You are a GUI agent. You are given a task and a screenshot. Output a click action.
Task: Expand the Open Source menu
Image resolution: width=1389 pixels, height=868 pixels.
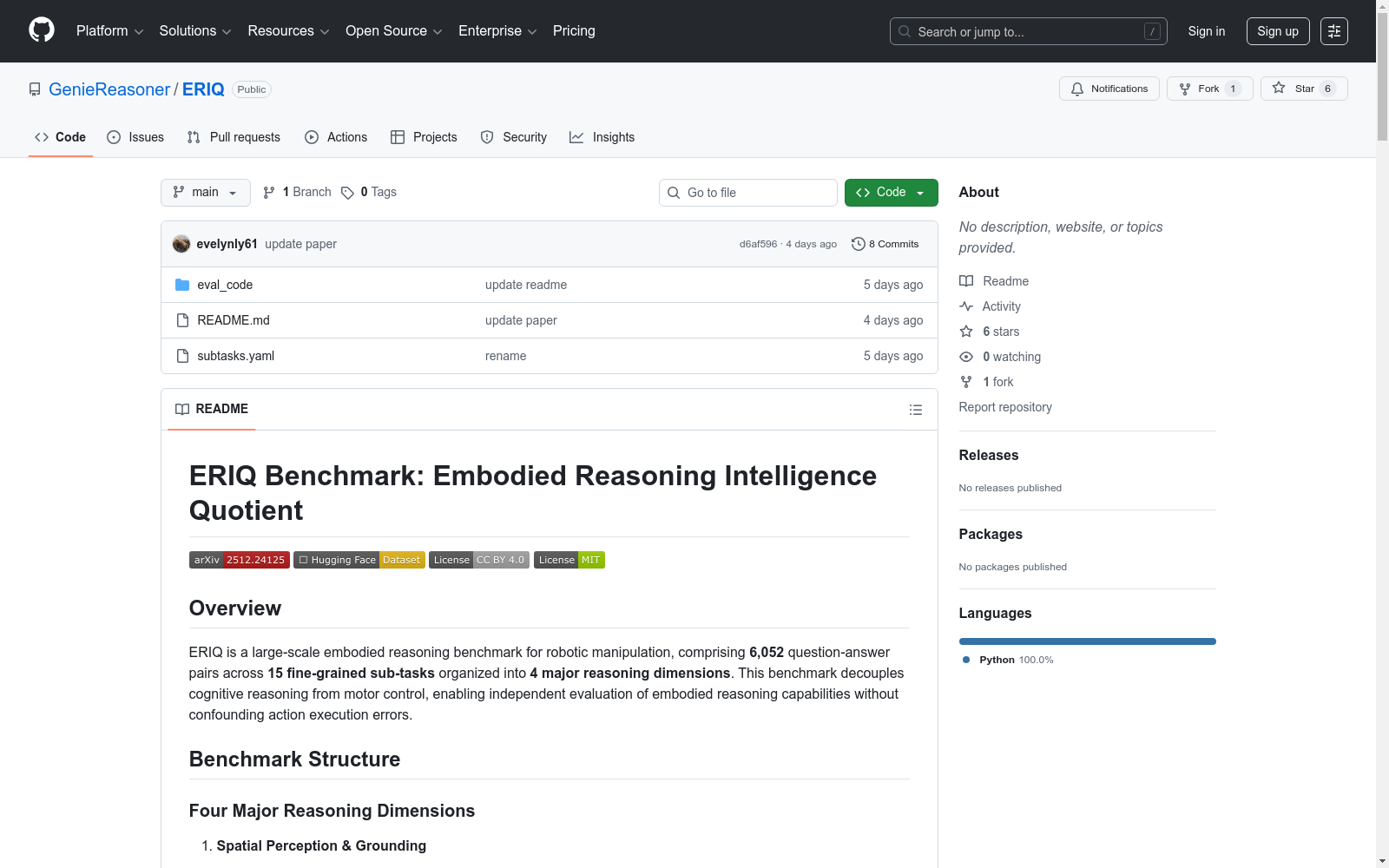(394, 31)
